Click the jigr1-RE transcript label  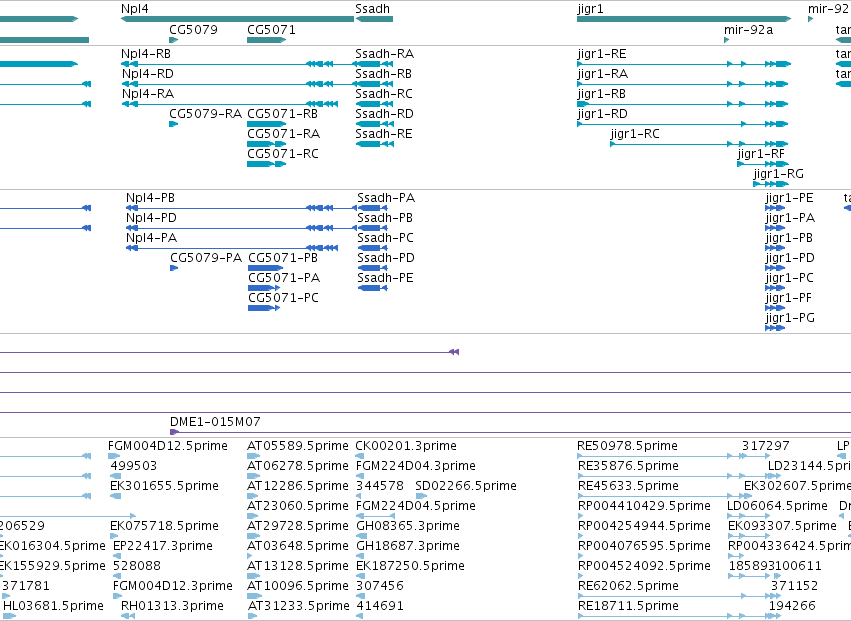coord(602,54)
